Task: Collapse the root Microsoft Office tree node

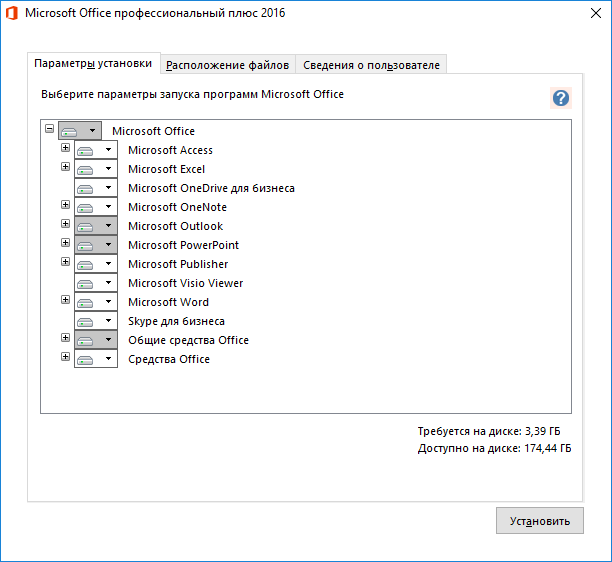Action: click(50, 129)
